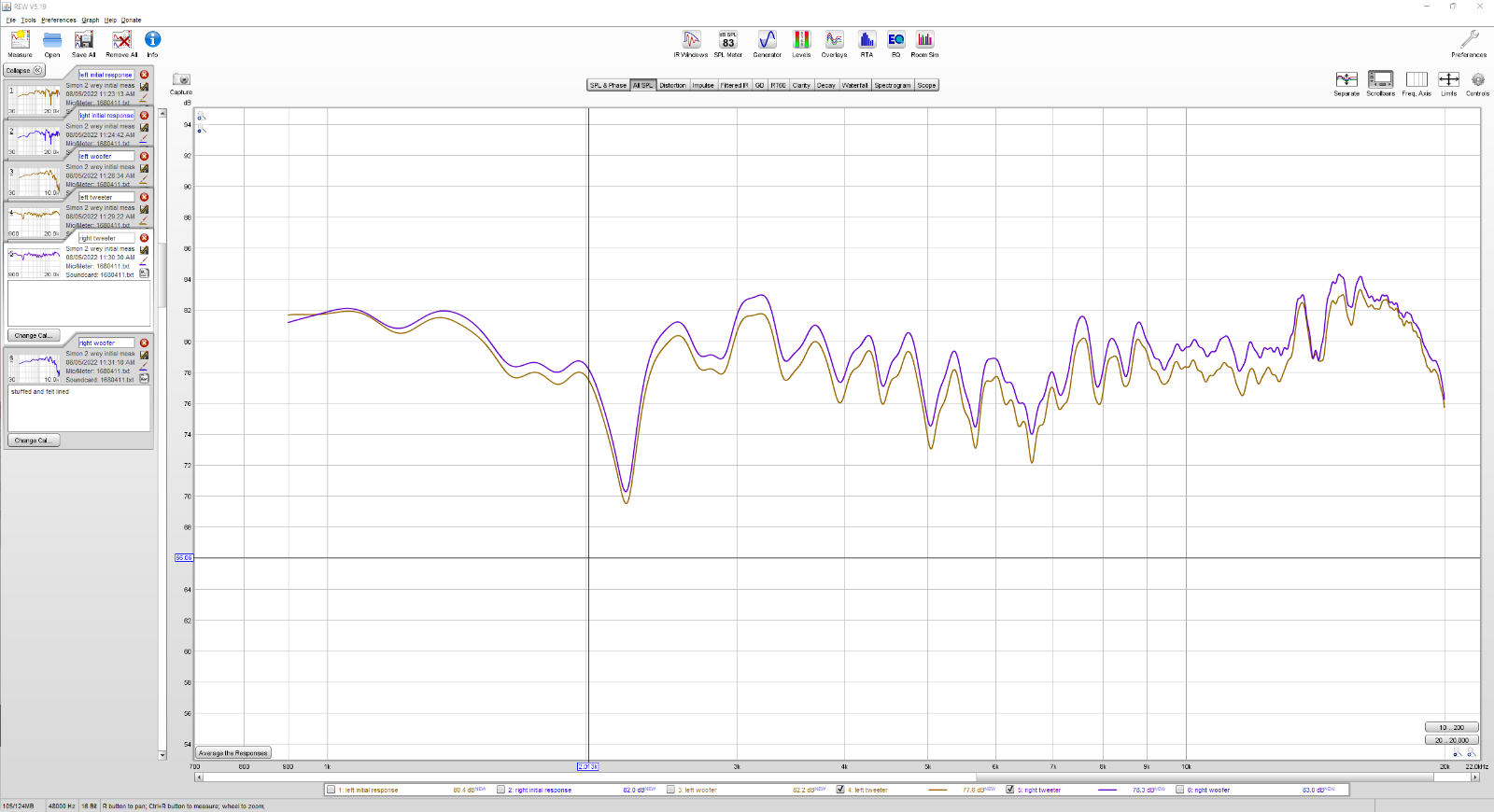1494x812 pixels.
Task: Open the File menu
Action: tap(11, 20)
